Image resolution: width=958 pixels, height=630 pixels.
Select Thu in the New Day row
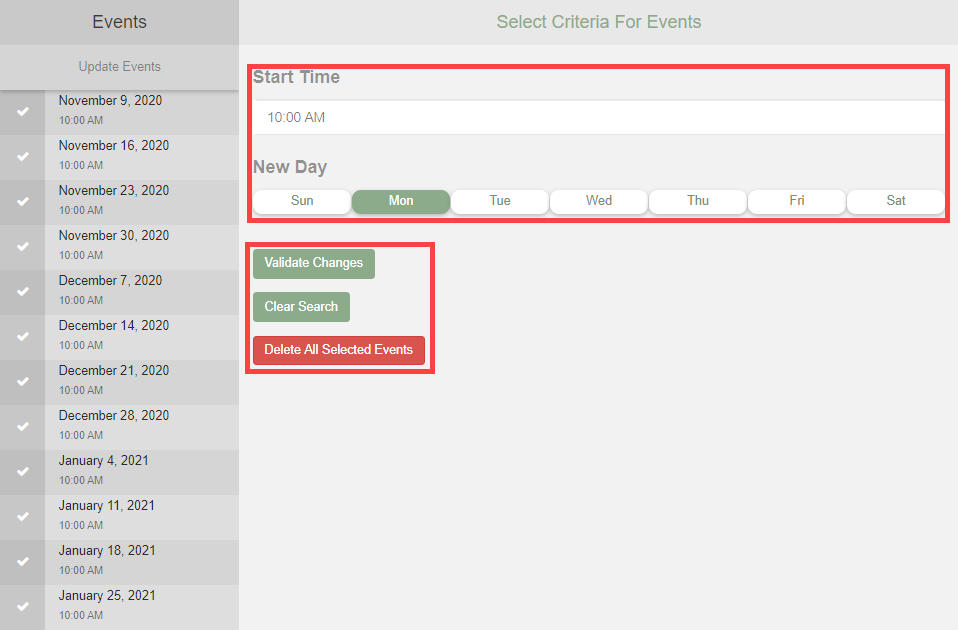pos(698,201)
